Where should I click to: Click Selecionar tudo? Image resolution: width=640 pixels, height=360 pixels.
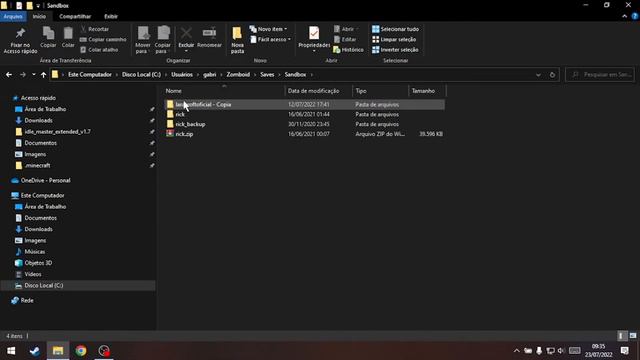pyautogui.click(x=396, y=29)
